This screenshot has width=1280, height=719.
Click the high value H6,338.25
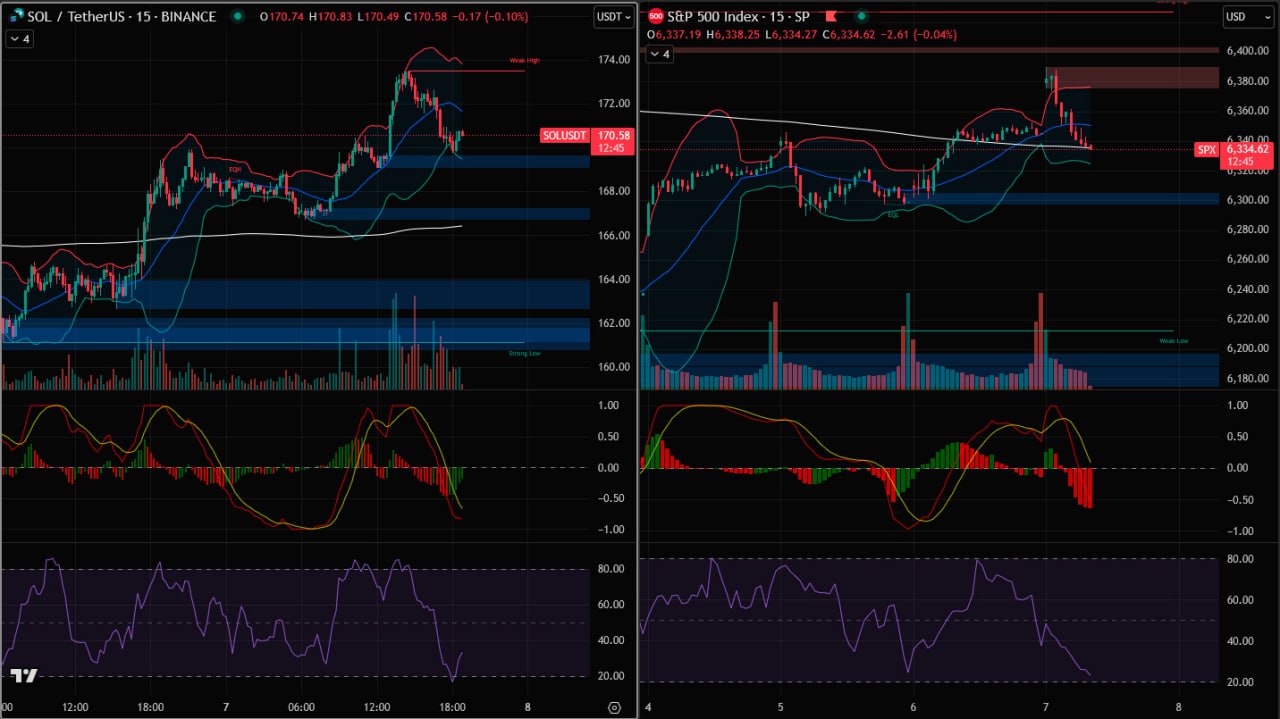[733, 34]
